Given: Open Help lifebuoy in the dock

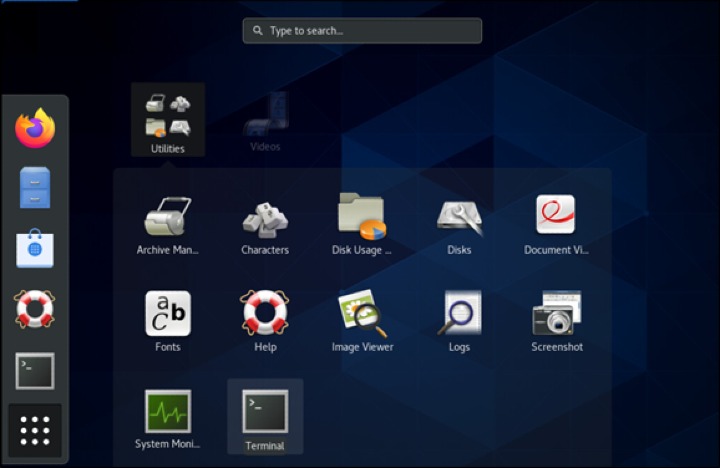Looking at the screenshot, I should pos(35,309).
